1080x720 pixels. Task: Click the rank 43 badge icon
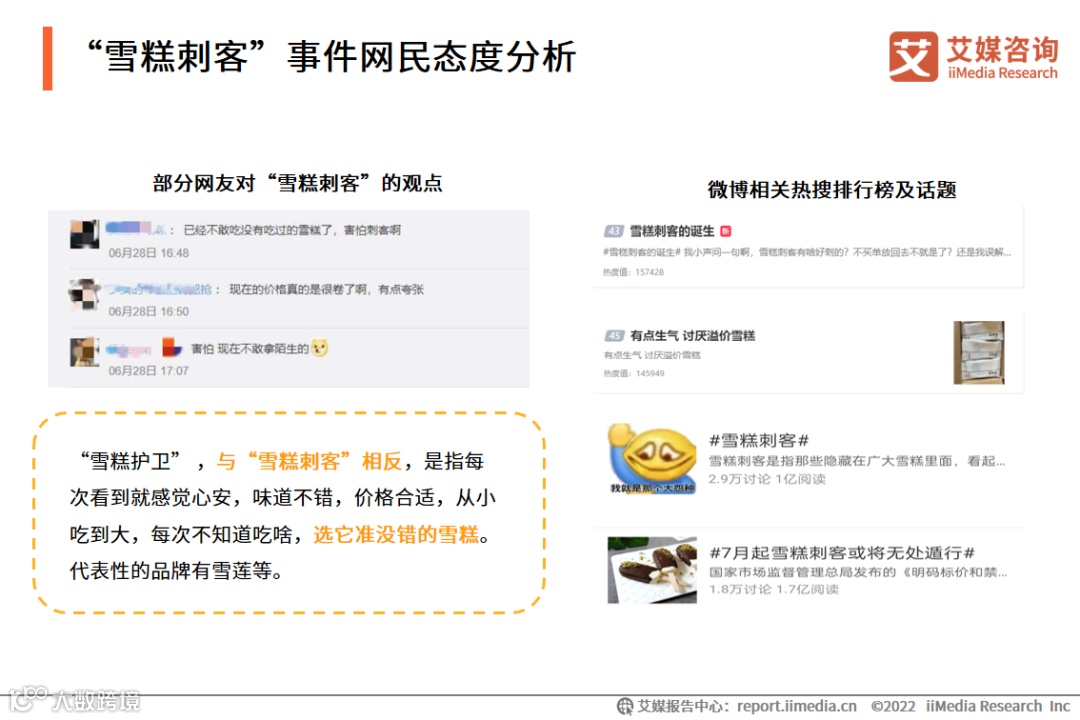pyautogui.click(x=613, y=231)
